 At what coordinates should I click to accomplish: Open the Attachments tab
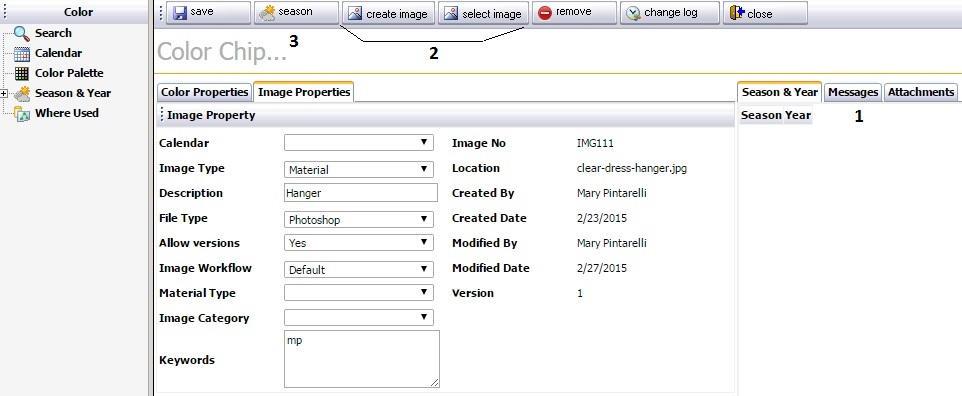click(921, 92)
